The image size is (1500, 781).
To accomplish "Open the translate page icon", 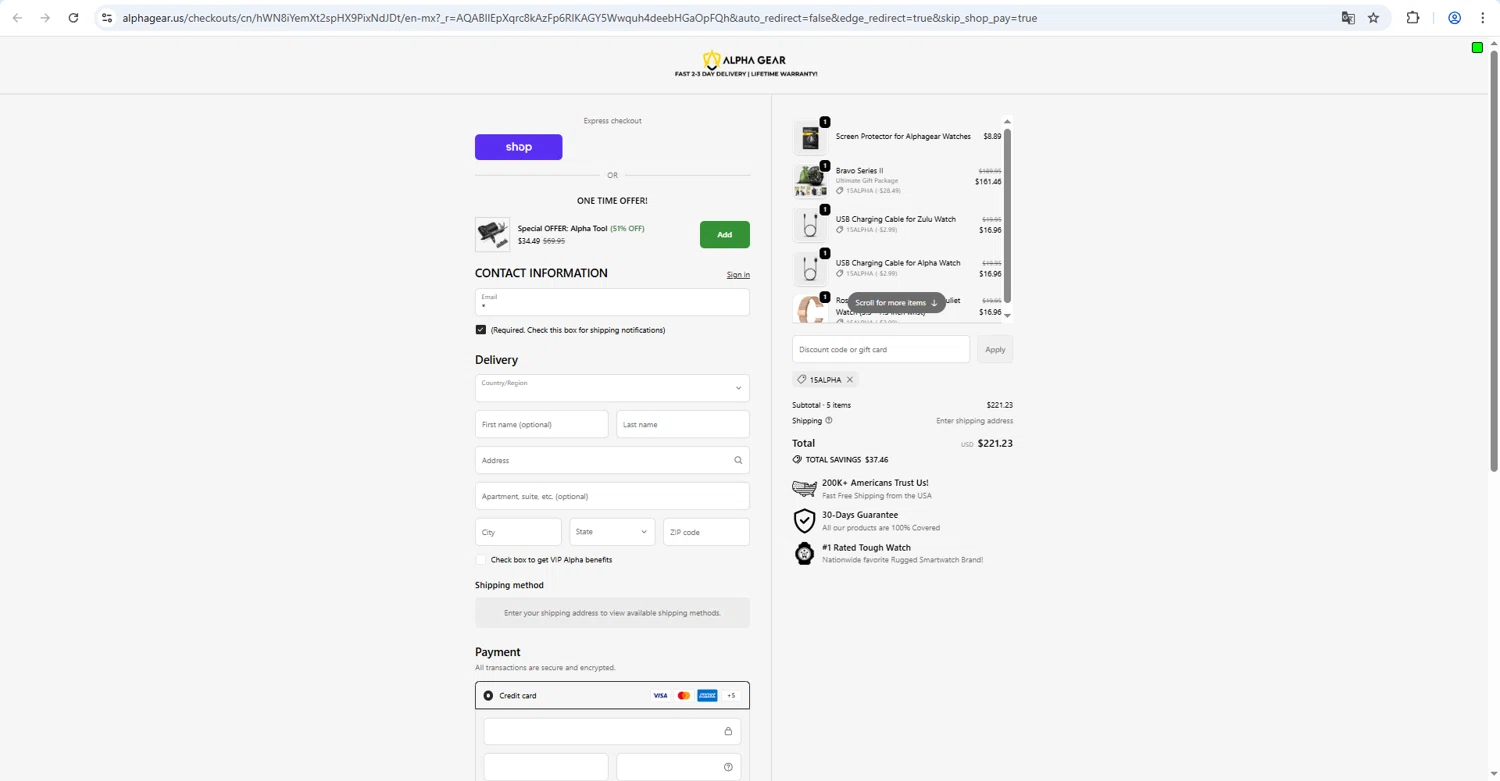I will coord(1348,18).
